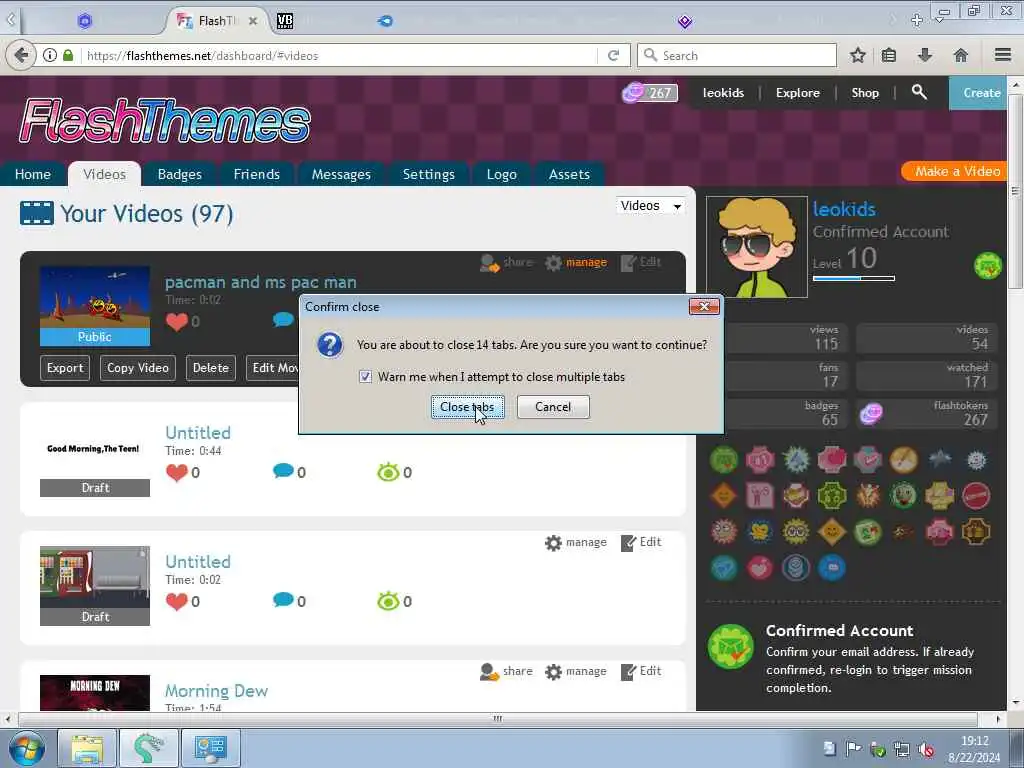
Task: Click leokids avatar picture
Action: tap(757, 247)
